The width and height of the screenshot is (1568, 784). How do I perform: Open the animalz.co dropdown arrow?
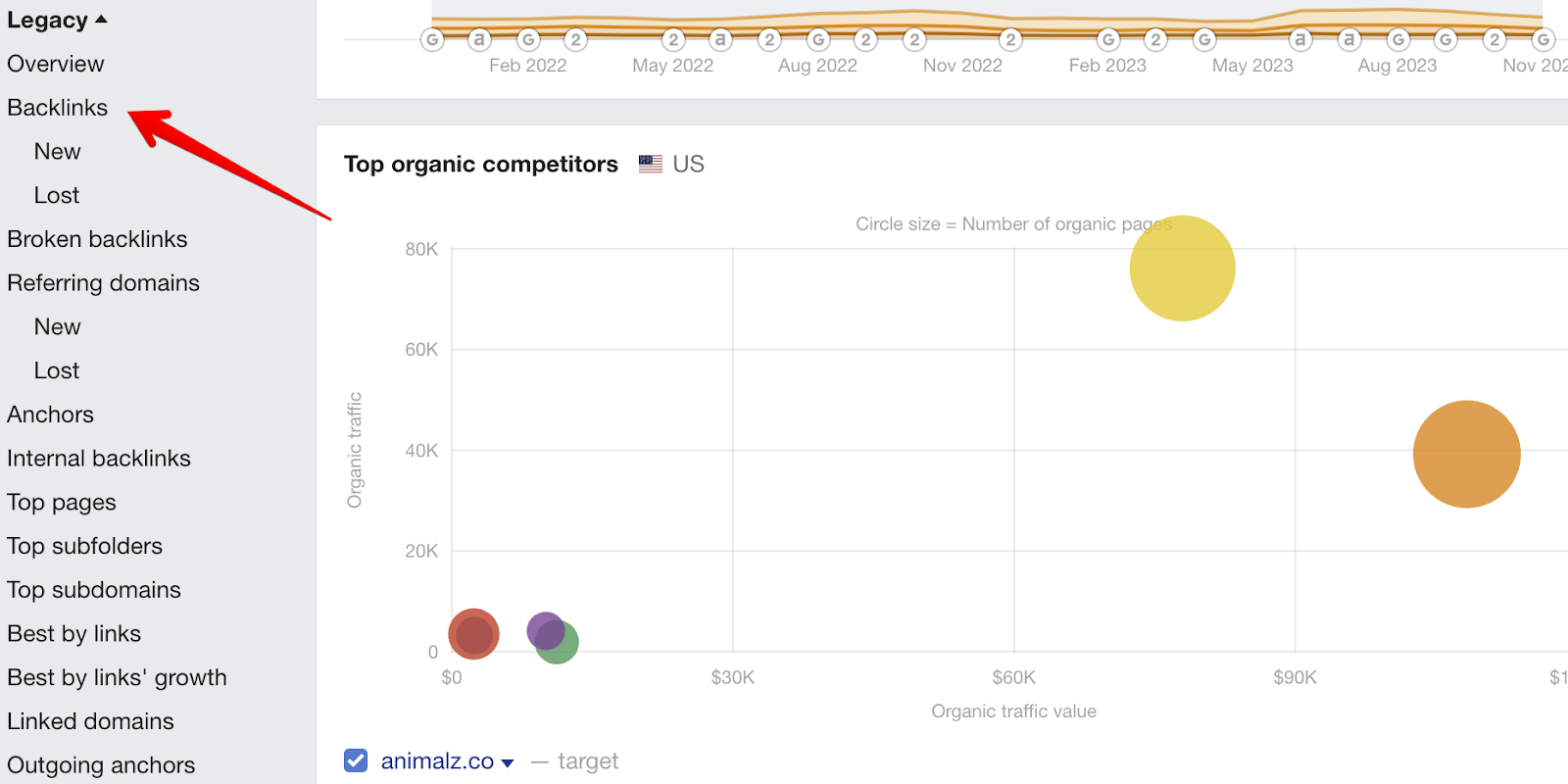tap(508, 762)
